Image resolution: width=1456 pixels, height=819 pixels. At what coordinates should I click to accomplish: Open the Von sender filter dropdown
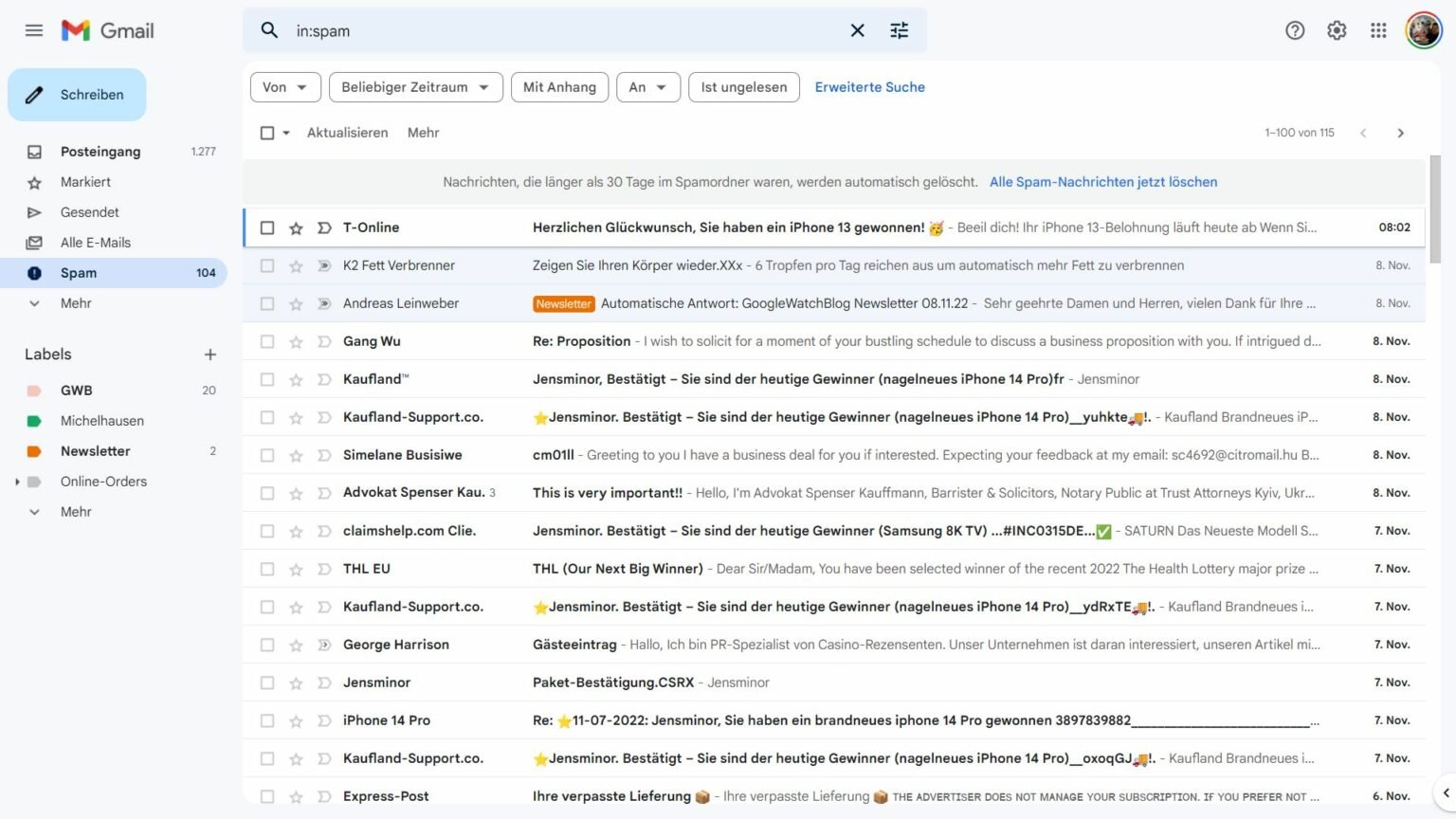[x=284, y=86]
